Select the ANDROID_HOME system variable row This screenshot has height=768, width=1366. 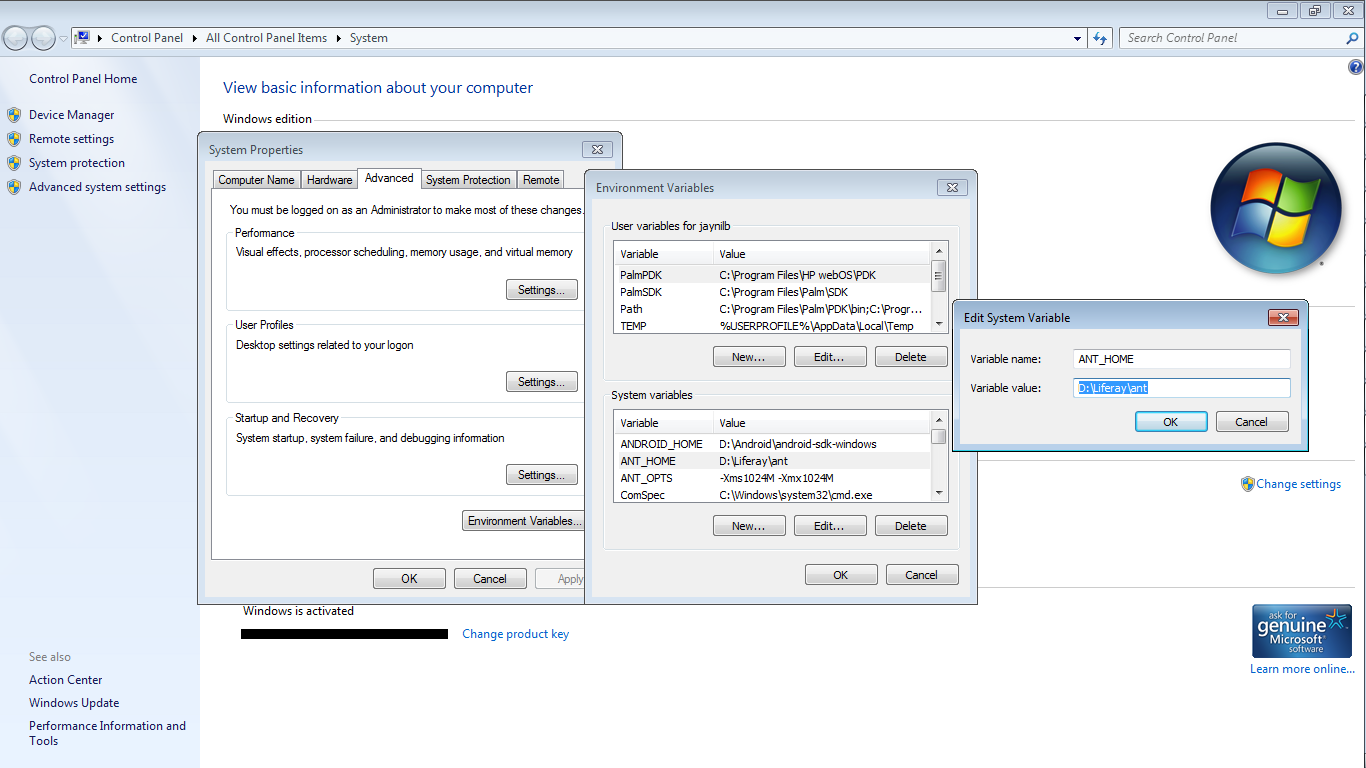pos(772,444)
